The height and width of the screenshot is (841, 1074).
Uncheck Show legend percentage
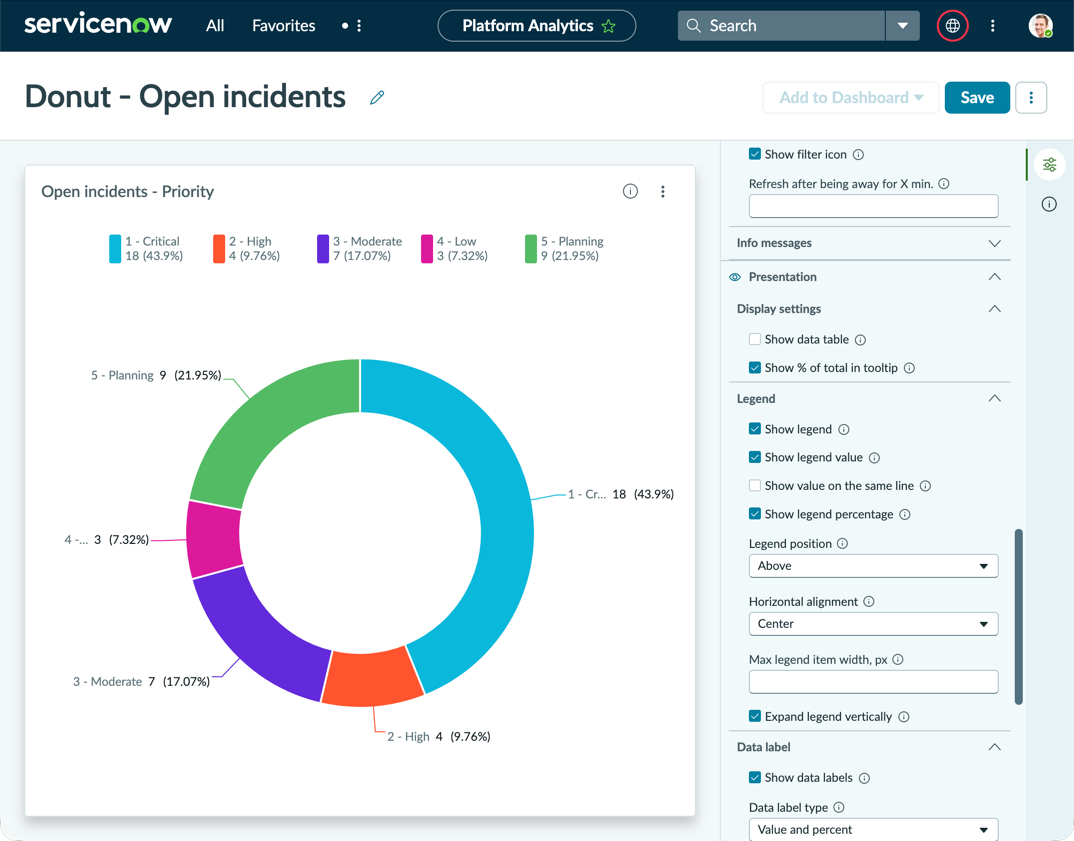coord(755,514)
